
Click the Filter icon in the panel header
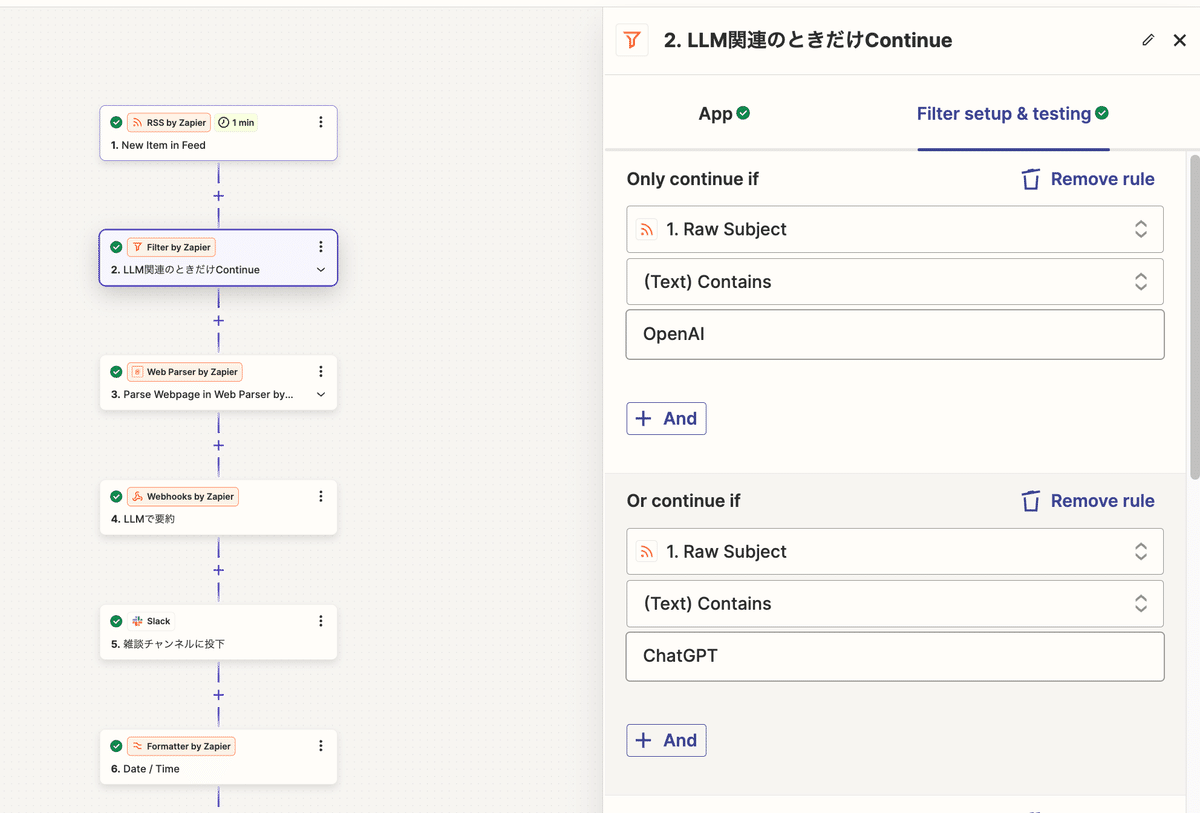point(632,40)
